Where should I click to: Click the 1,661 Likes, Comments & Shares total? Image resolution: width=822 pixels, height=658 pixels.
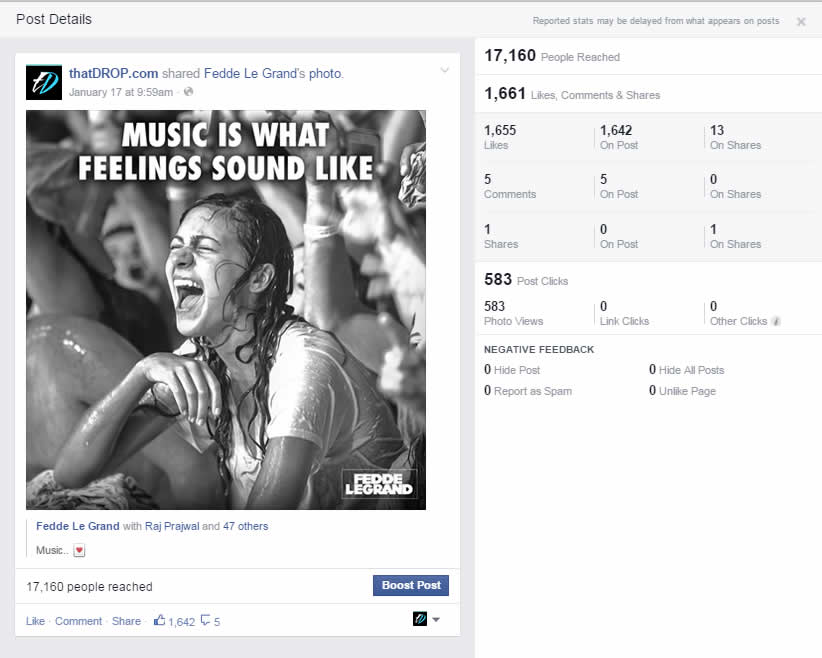point(572,94)
